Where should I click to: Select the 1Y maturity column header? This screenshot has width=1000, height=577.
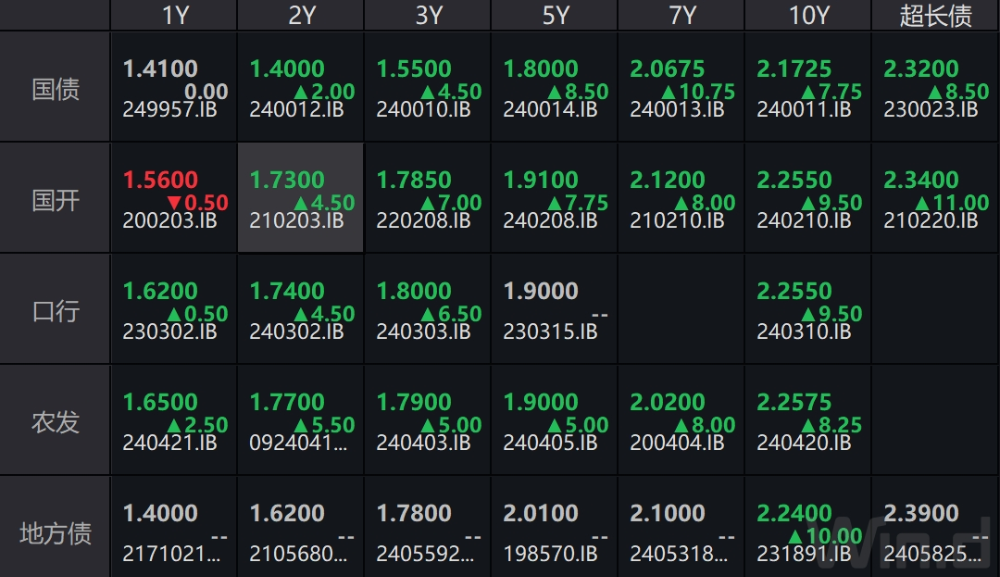173,15
